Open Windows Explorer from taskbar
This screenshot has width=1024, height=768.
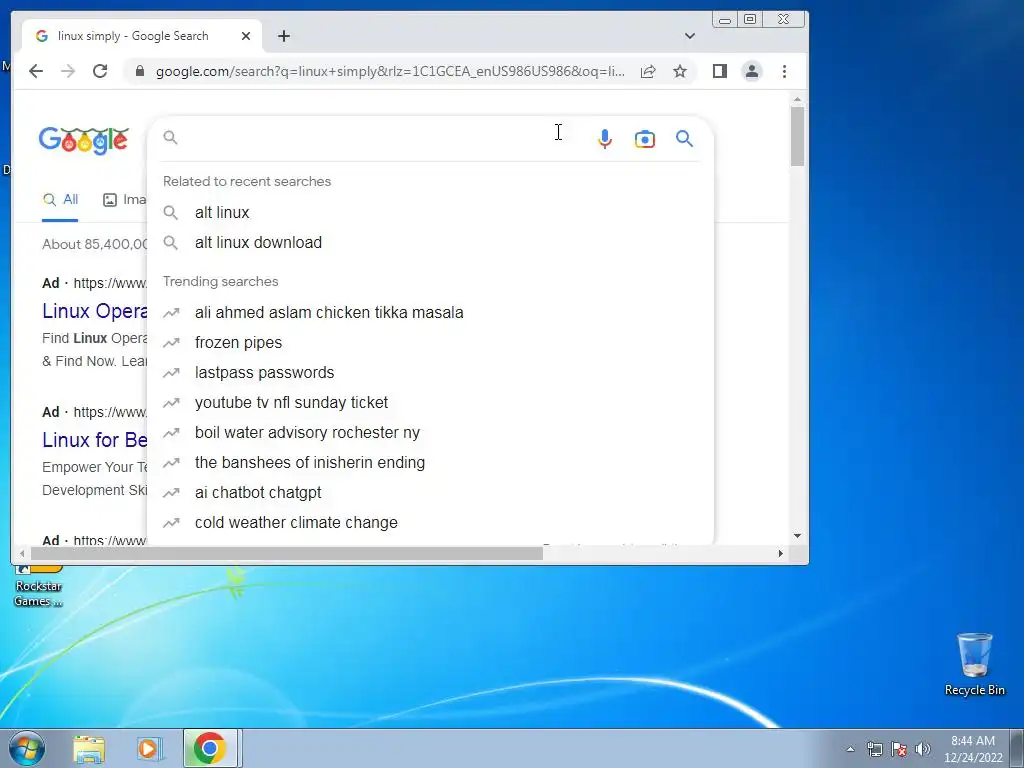pyautogui.click(x=89, y=748)
